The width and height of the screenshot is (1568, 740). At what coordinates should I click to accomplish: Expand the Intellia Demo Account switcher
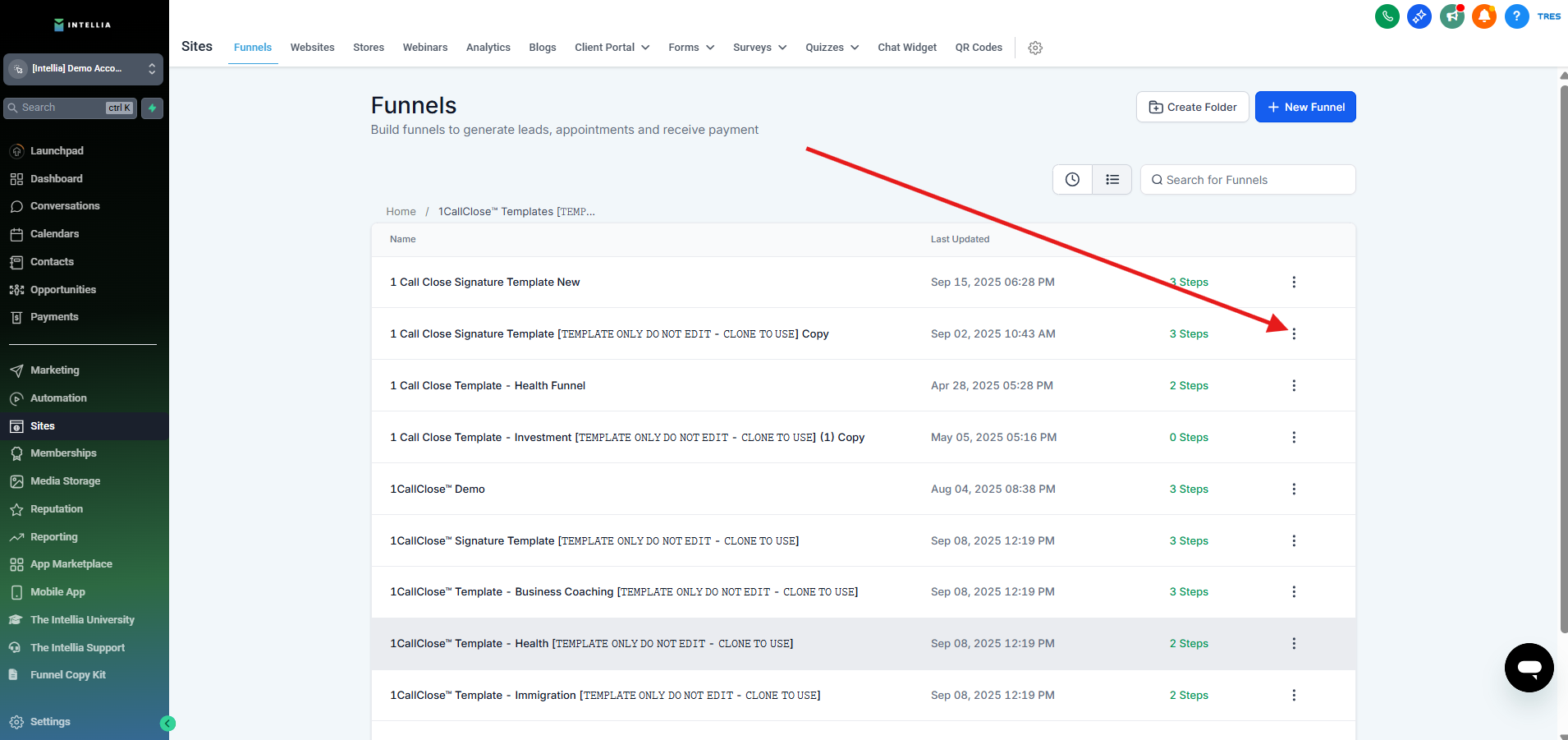(x=83, y=69)
